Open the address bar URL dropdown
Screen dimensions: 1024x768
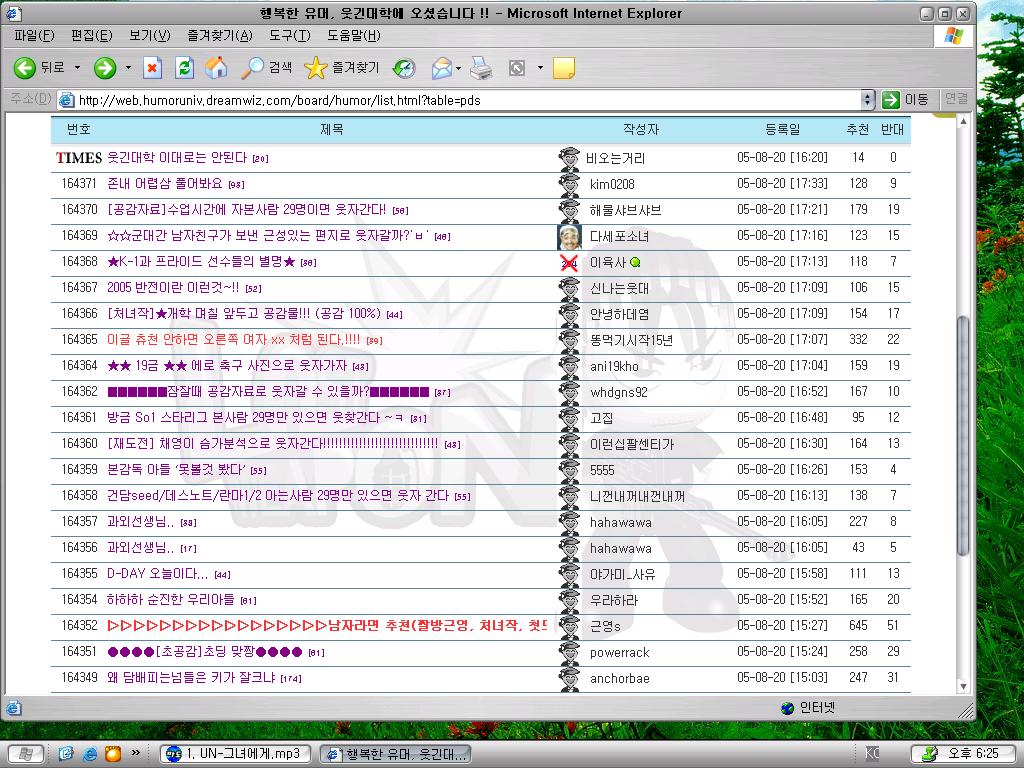click(x=867, y=100)
